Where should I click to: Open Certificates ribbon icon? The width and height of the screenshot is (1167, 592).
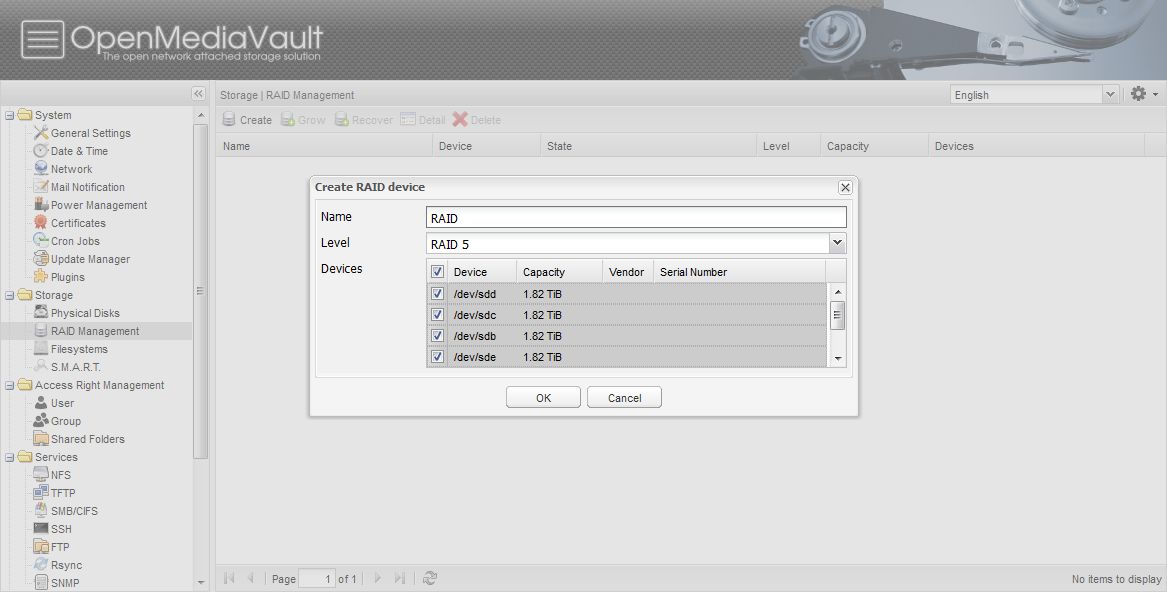[41, 223]
